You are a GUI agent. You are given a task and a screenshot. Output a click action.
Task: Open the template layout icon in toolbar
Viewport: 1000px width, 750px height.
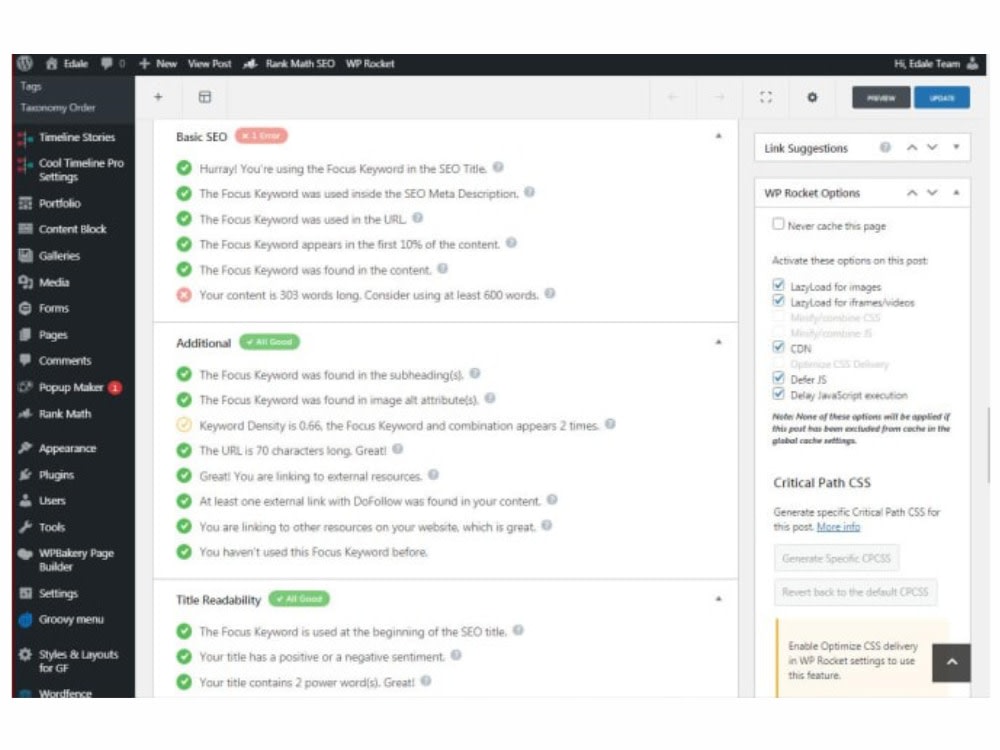(205, 97)
